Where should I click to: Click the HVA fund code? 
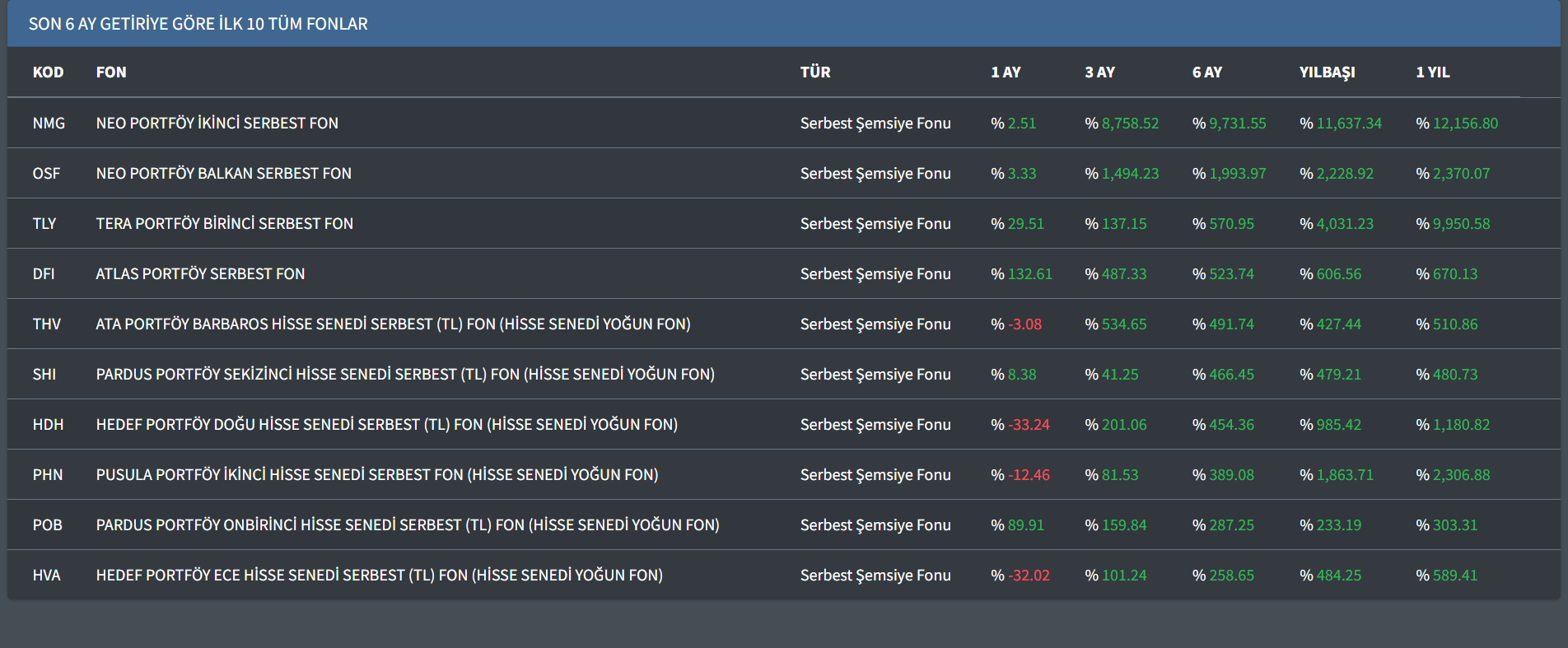(46, 576)
